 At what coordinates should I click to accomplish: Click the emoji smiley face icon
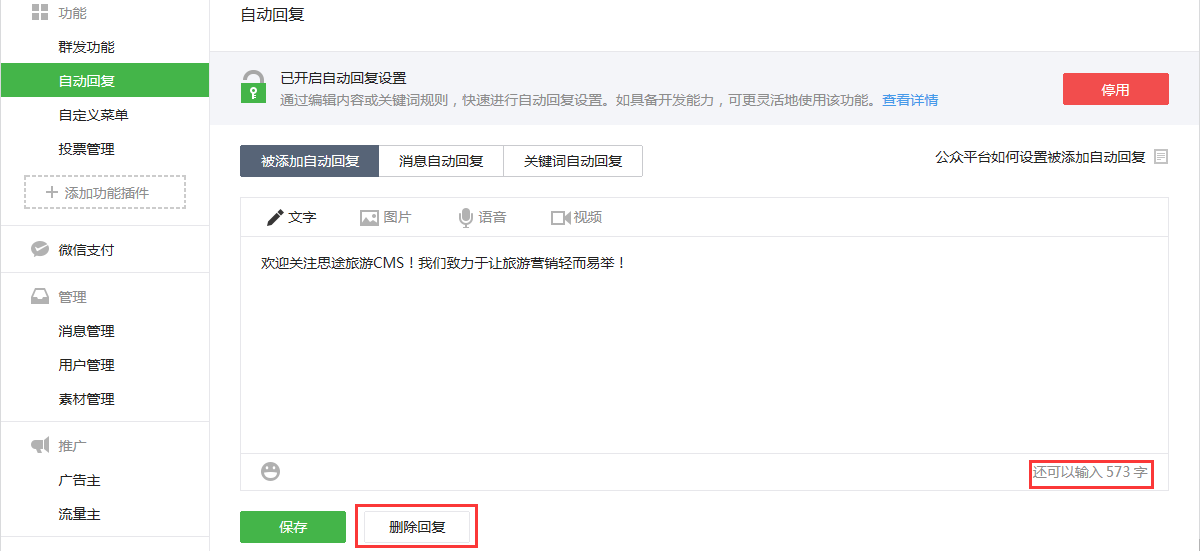click(x=270, y=471)
